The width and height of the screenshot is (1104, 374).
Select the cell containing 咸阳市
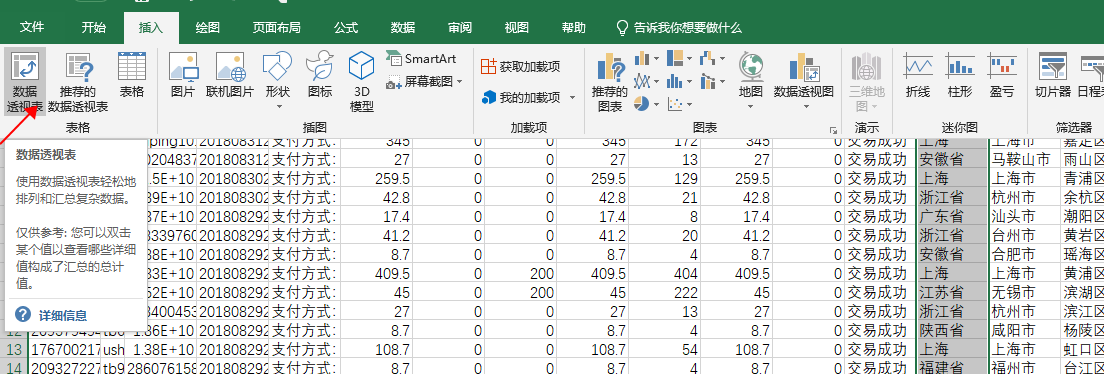pyautogui.click(x=1023, y=330)
